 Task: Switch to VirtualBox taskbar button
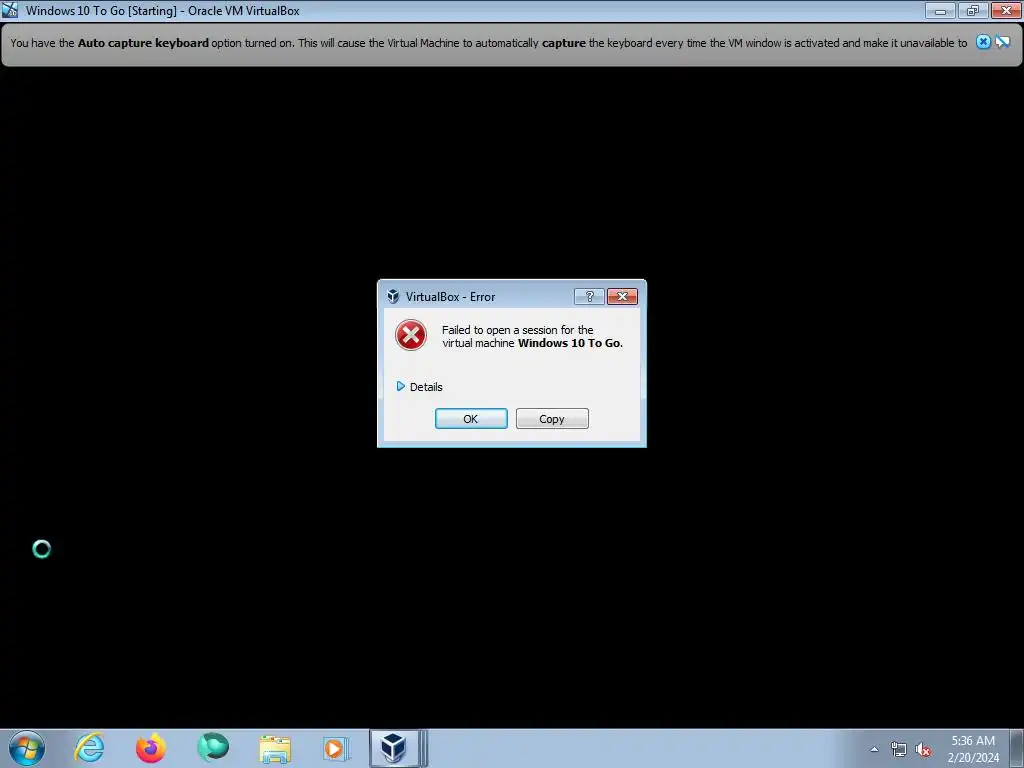pyautogui.click(x=394, y=748)
